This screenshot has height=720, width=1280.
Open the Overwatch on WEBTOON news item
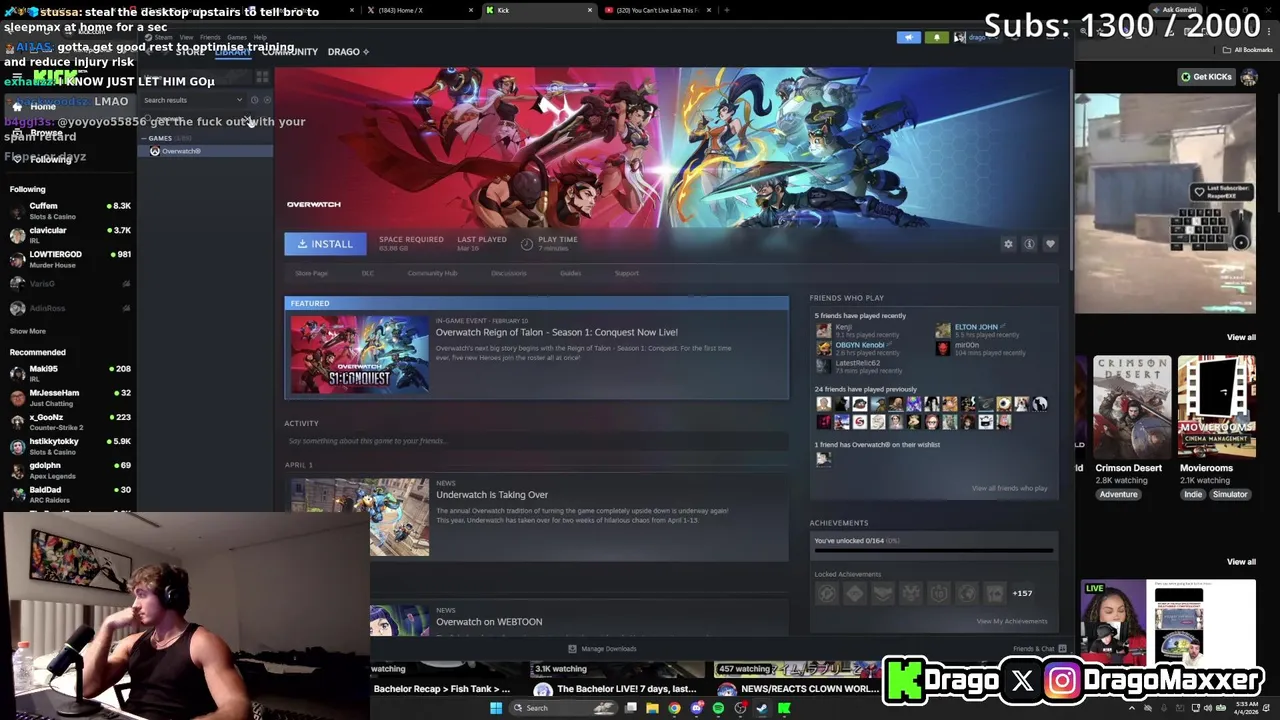pyautogui.click(x=489, y=621)
